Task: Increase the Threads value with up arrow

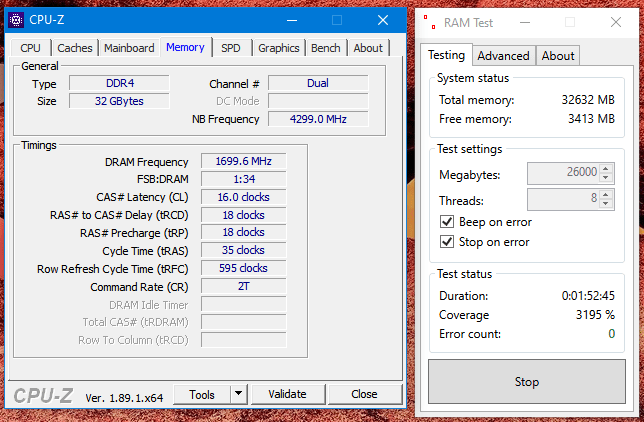Action: pyautogui.click(x=606, y=194)
